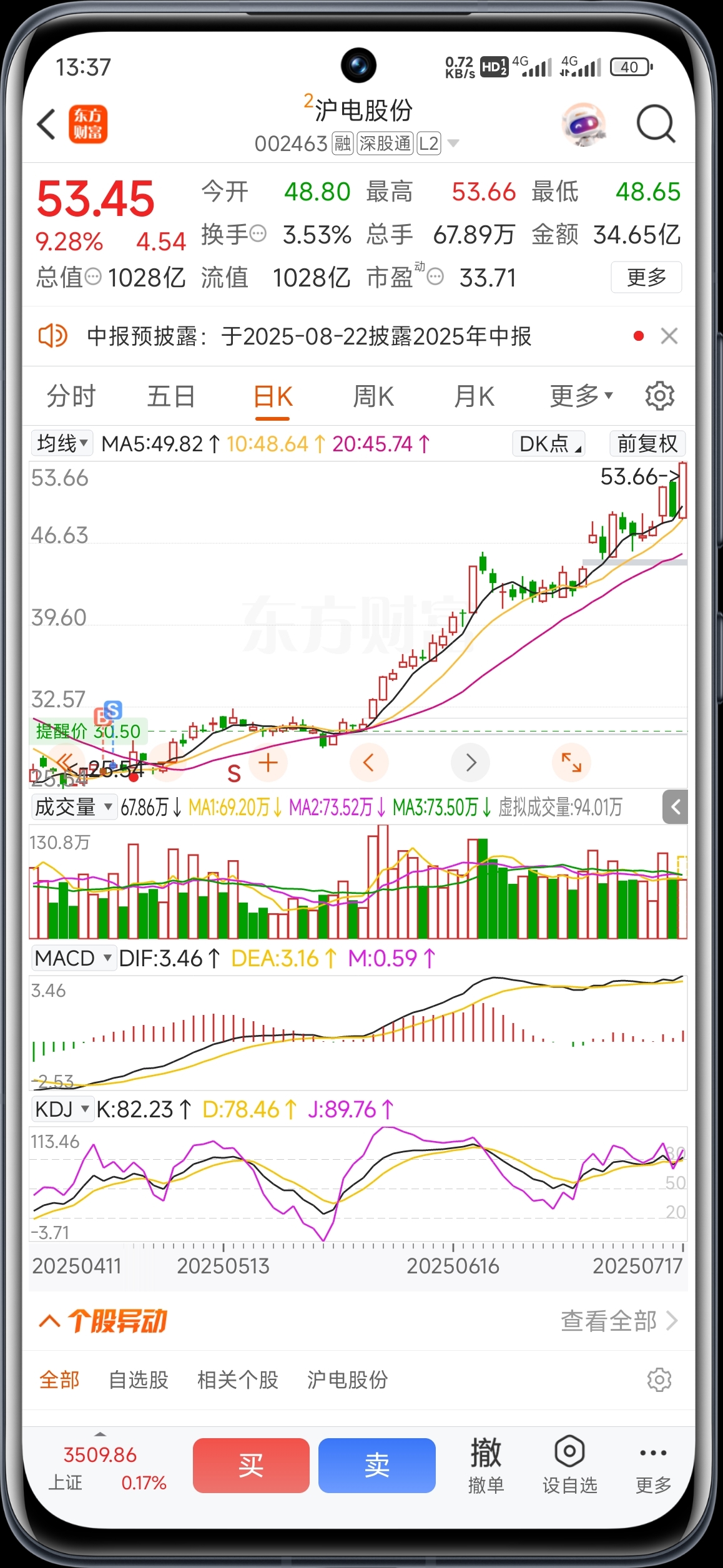Tap the battery indicator in status bar

[631, 67]
